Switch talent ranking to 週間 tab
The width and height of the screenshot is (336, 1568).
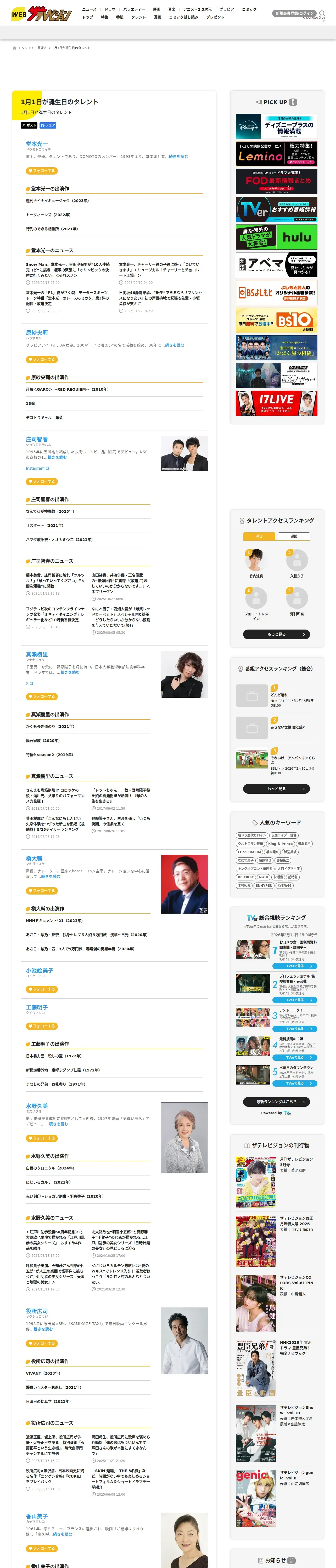(x=294, y=536)
